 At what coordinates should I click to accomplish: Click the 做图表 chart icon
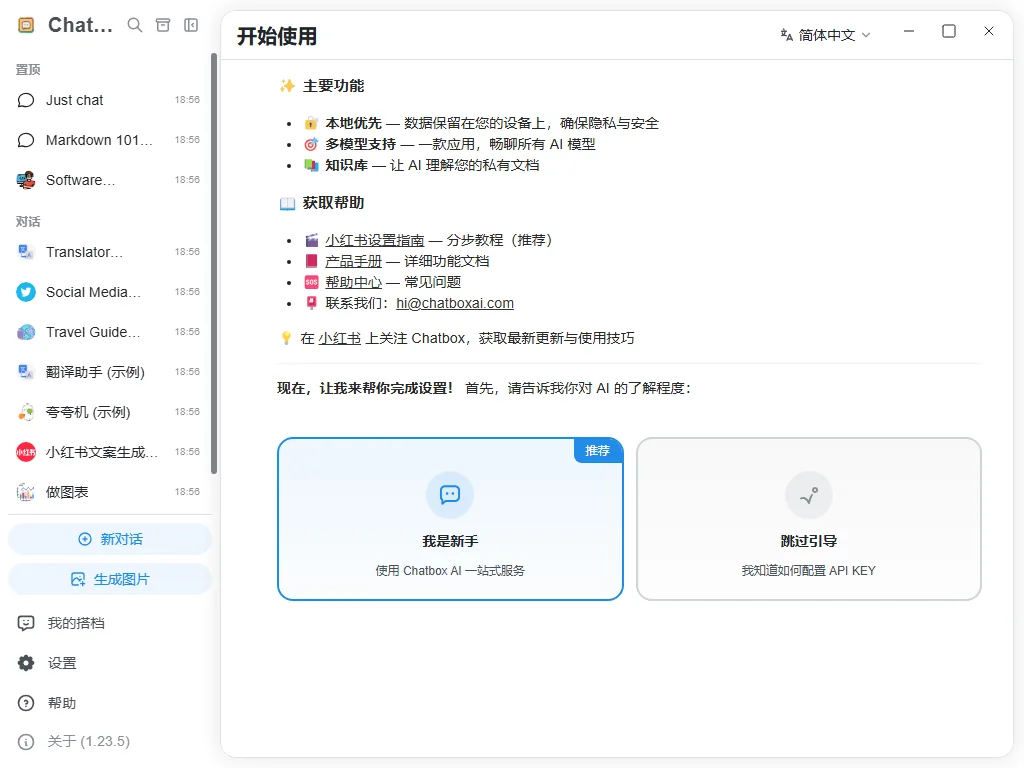pyautogui.click(x=26, y=492)
